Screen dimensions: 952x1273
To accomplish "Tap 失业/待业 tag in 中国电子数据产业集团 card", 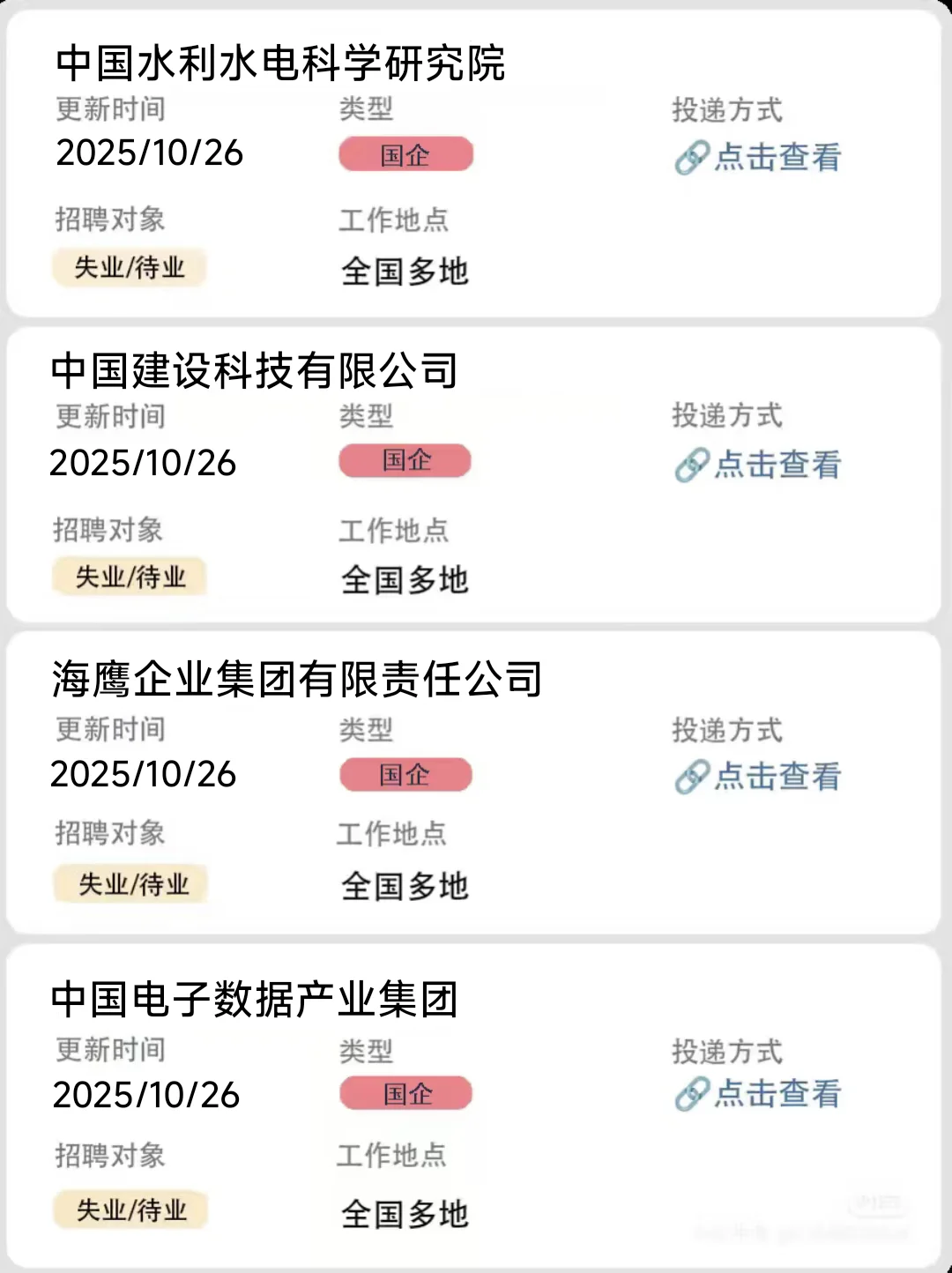I will [130, 1210].
